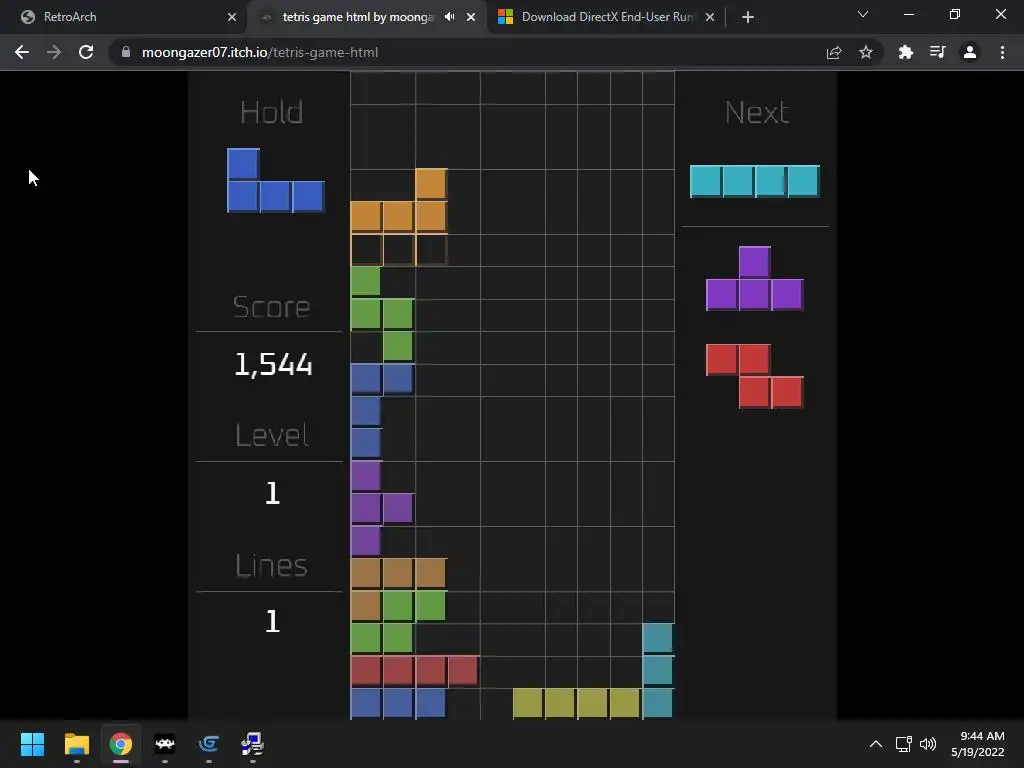Click the Level label

(x=272, y=435)
